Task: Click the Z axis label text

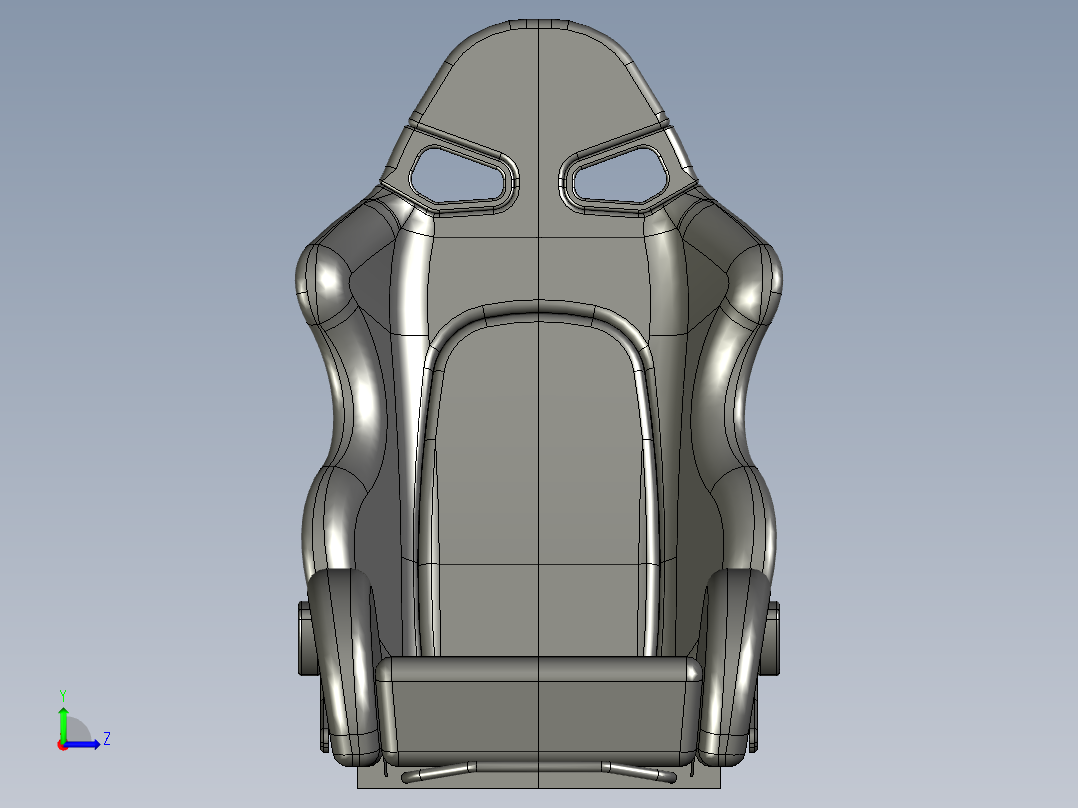Action: (x=107, y=738)
